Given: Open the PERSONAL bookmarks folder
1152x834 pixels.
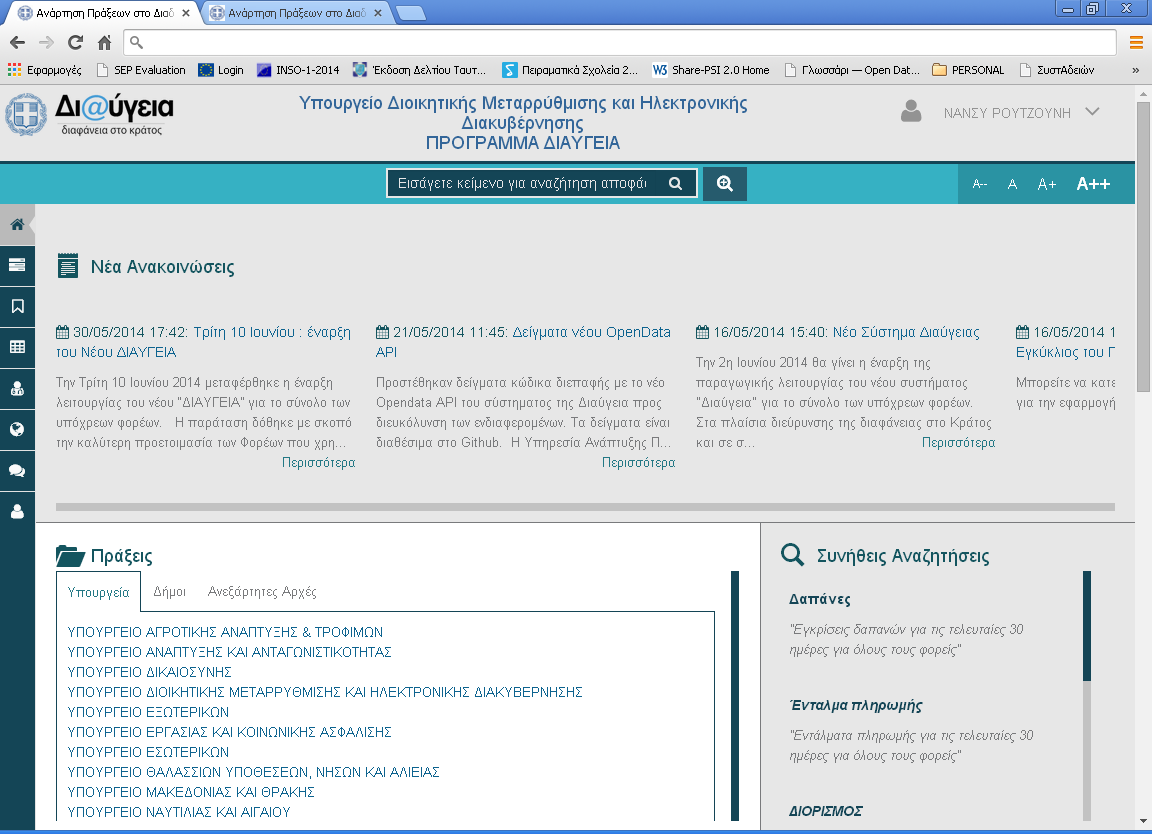Looking at the screenshot, I should (968, 70).
